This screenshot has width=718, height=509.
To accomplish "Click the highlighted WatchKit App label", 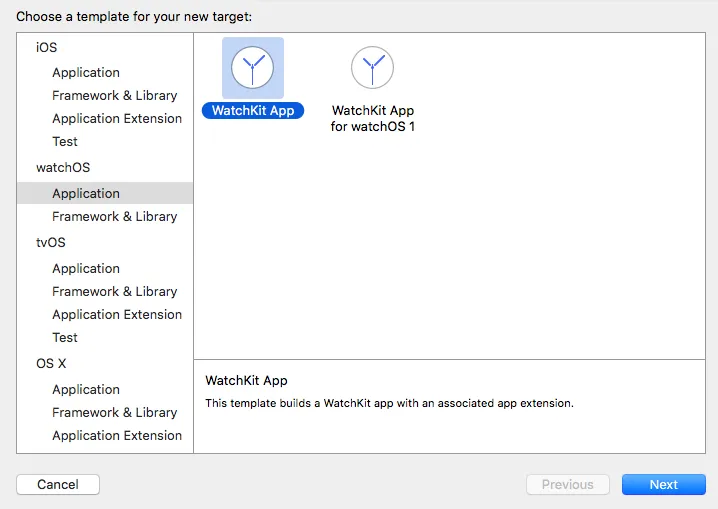I will point(253,110).
